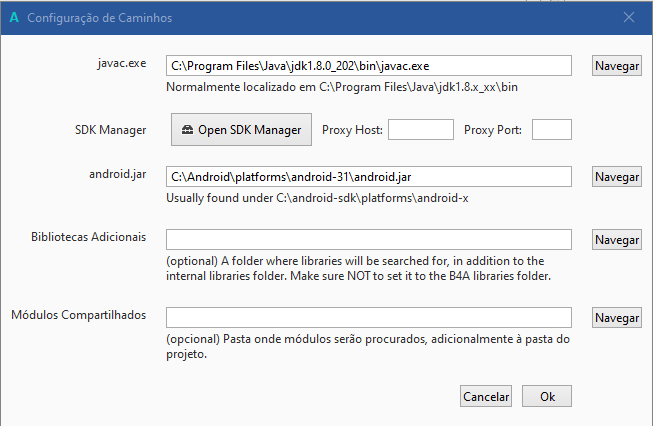Viewport: 653px width, 426px height.
Task: Click the Bibliotecas Adicionais folder field
Action: (368, 239)
